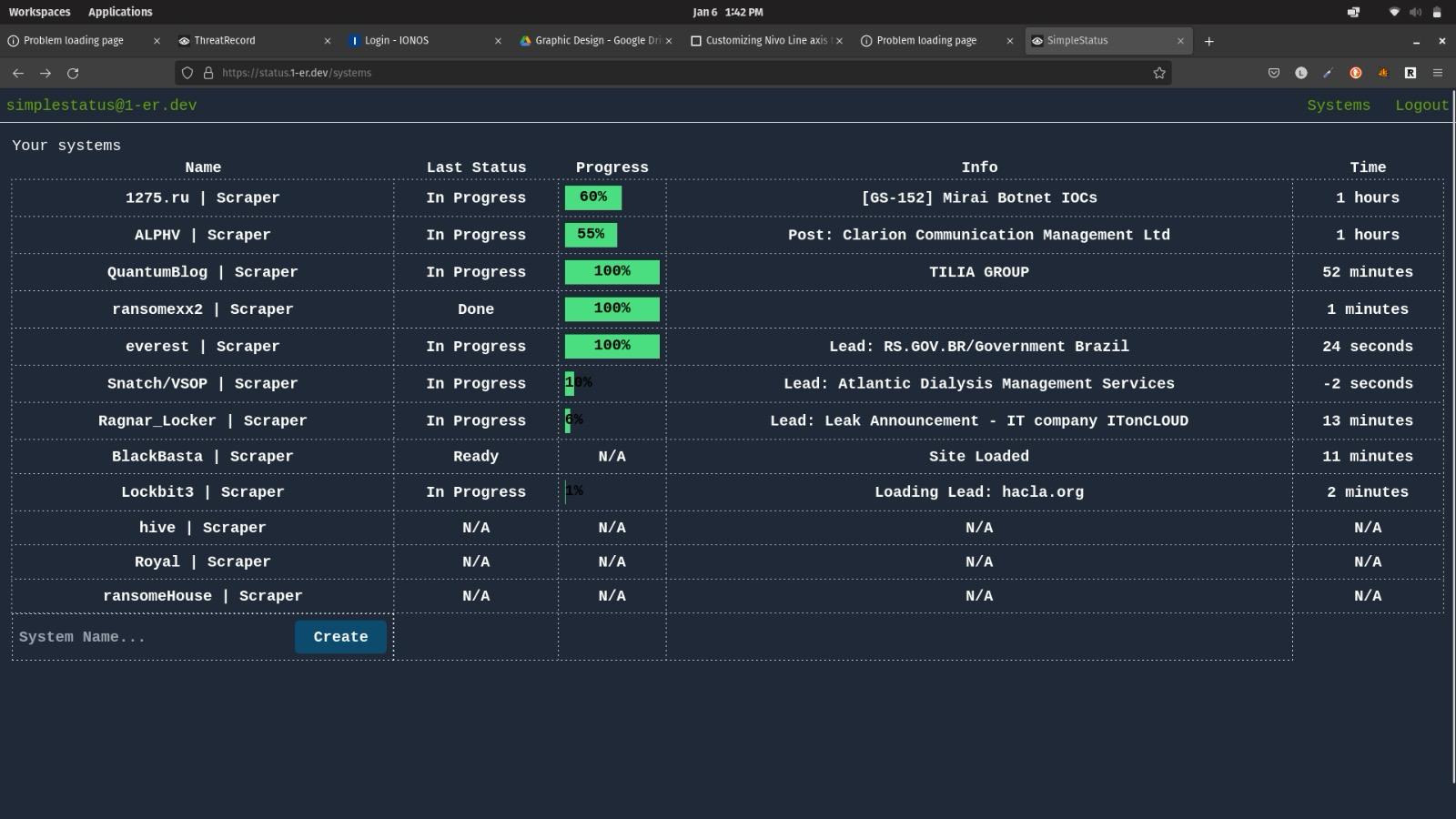
Task: Click the 55% progress bar for ALPHV
Action: pos(591,235)
